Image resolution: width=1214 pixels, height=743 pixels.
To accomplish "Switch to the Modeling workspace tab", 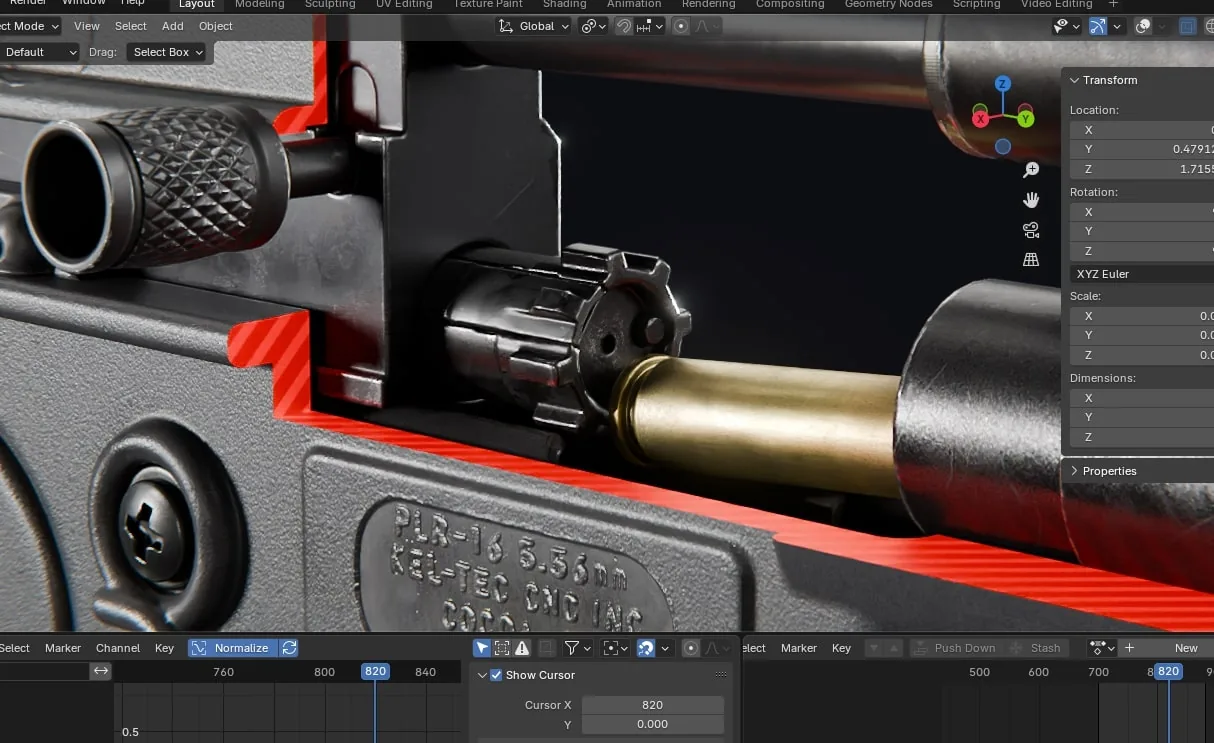I will 259,4.
